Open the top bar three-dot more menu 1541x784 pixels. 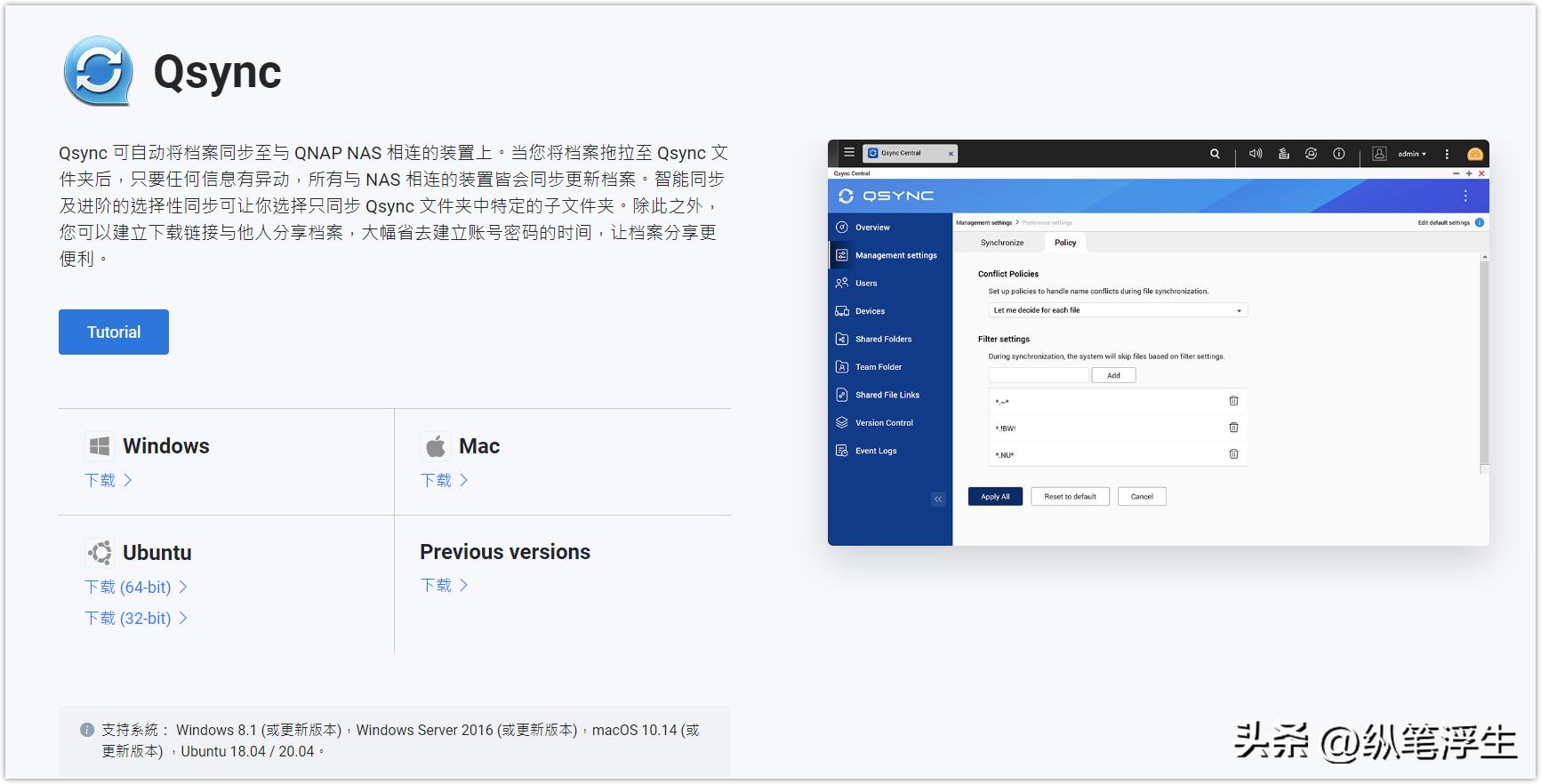tap(1447, 154)
